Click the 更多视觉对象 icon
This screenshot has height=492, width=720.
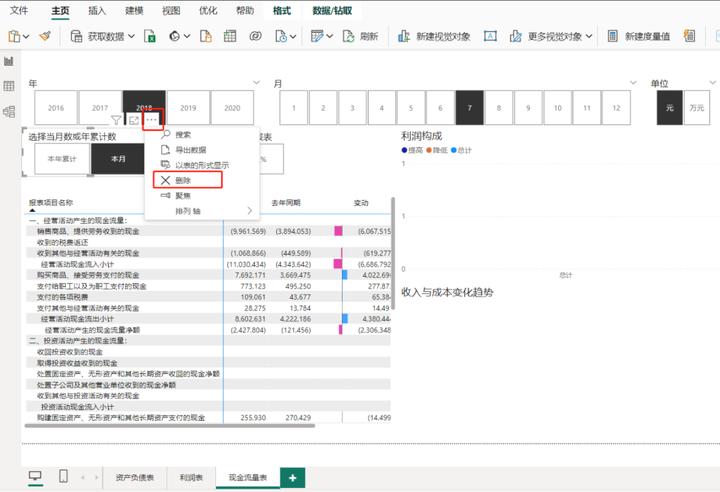click(516, 36)
